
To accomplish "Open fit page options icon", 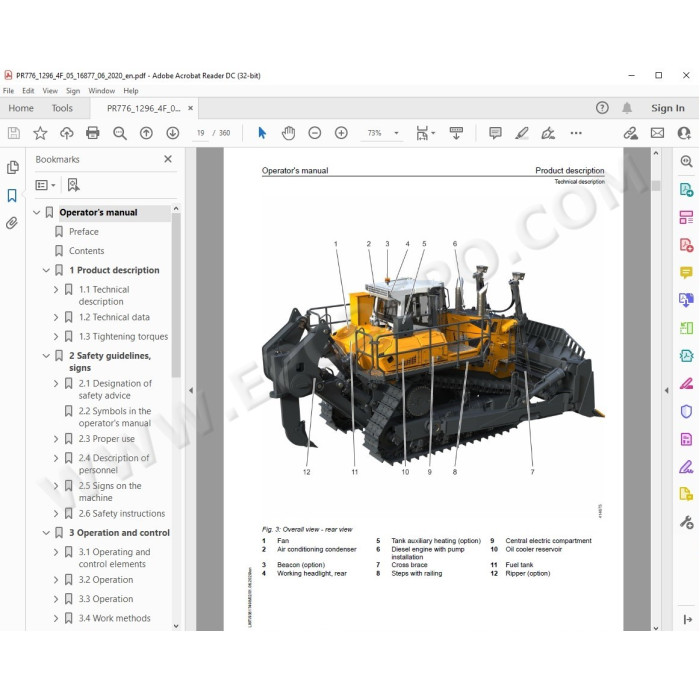I will coord(425,133).
